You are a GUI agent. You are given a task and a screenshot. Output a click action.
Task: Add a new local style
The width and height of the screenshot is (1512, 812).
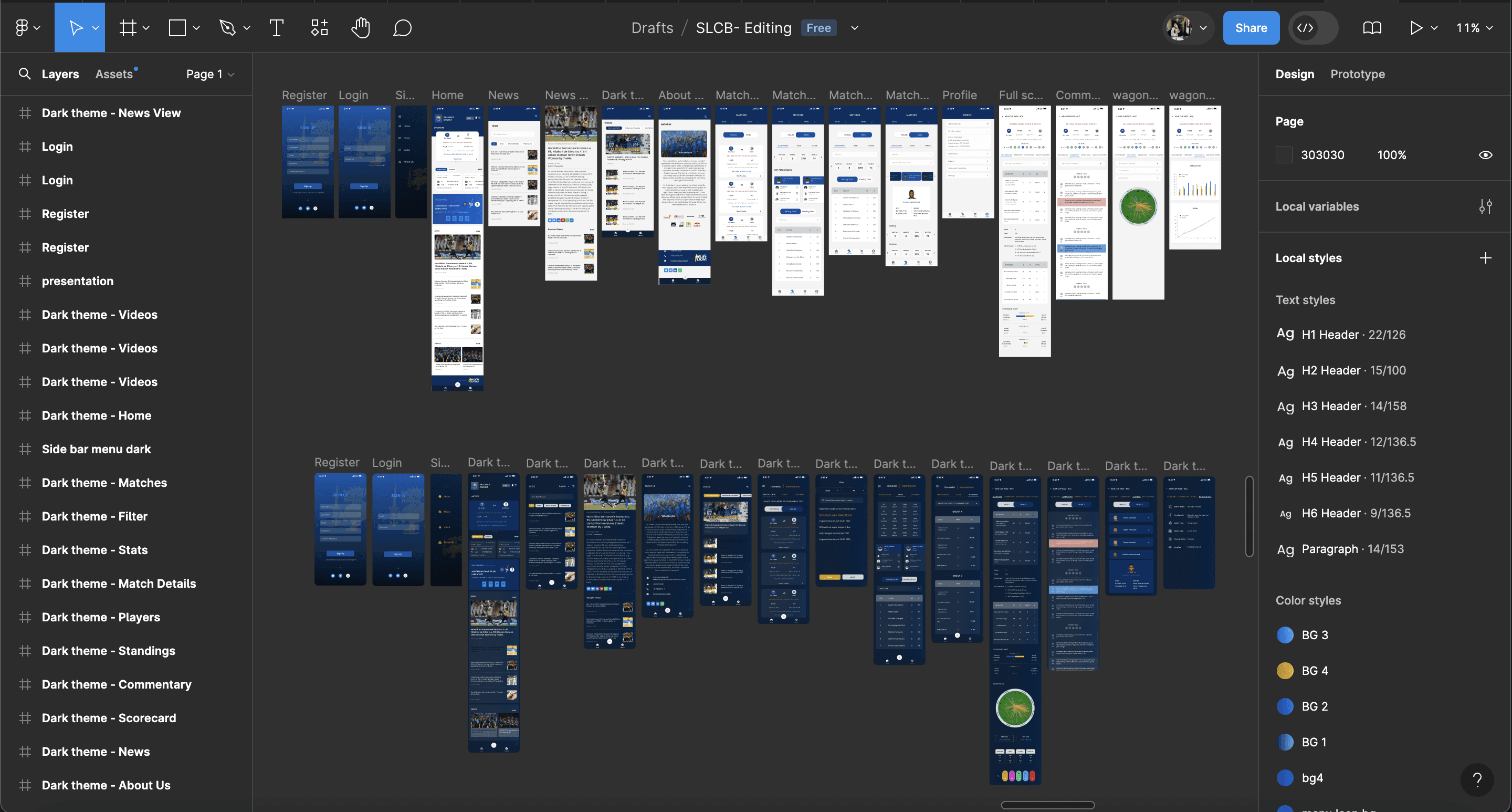pos(1485,258)
